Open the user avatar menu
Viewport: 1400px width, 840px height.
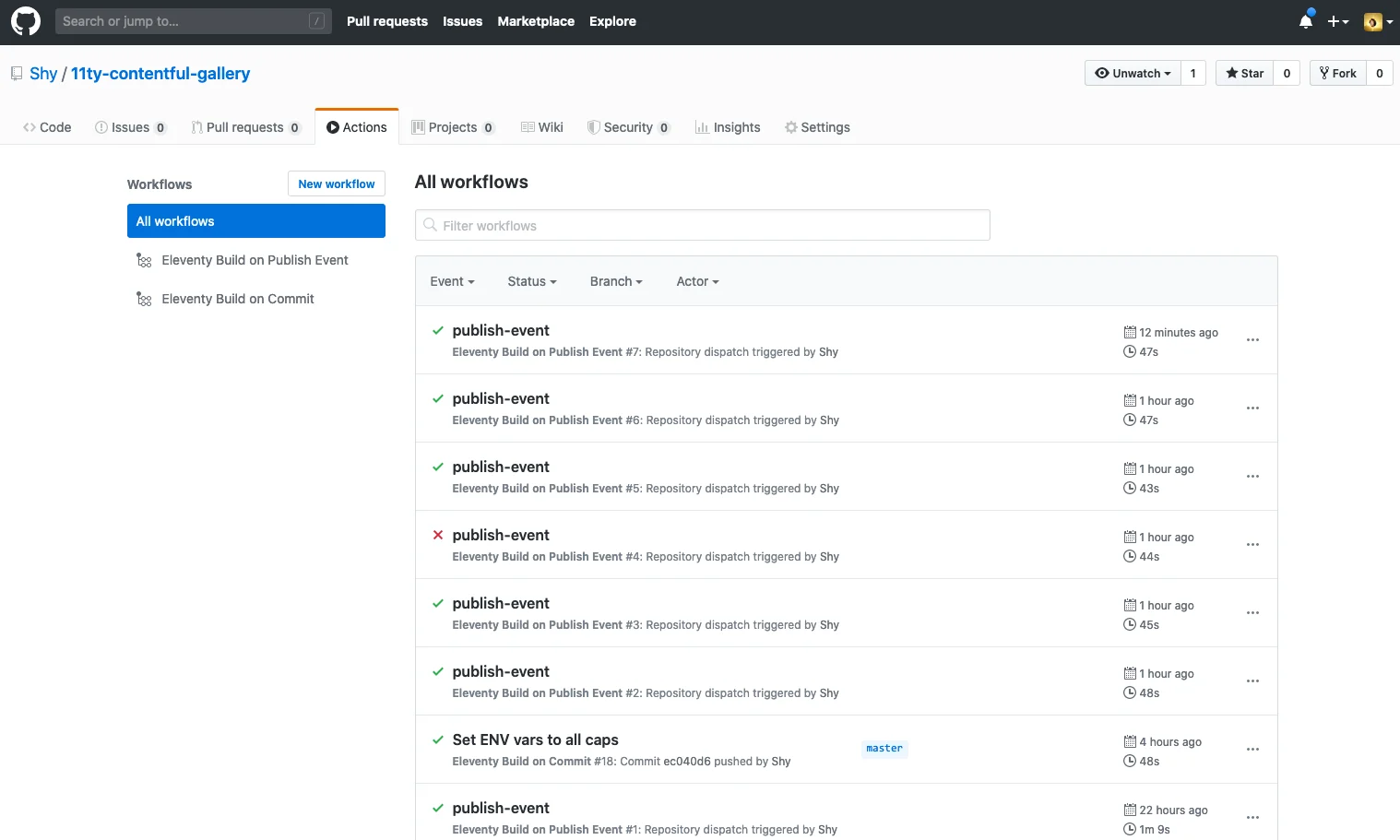1378,21
